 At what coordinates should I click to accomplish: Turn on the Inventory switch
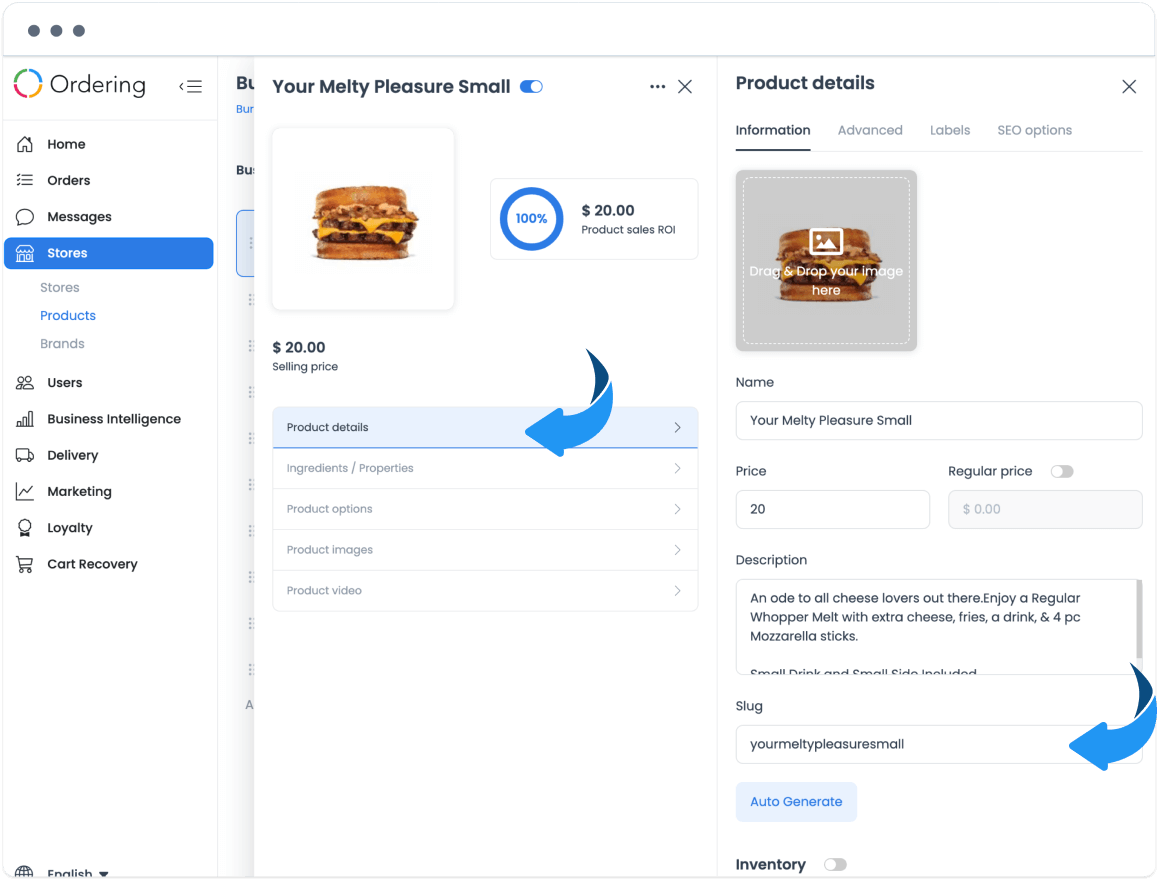pyautogui.click(x=835, y=864)
